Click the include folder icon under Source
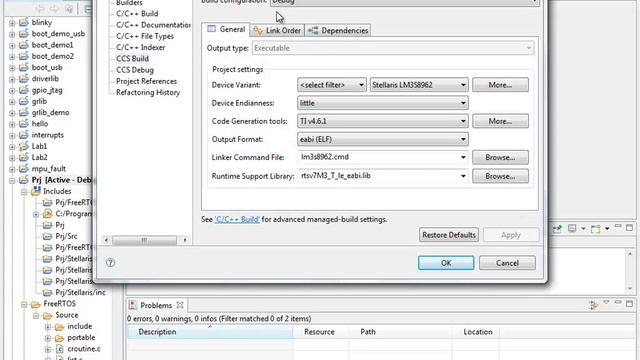Image resolution: width=640 pixels, height=360 pixels. 60,327
